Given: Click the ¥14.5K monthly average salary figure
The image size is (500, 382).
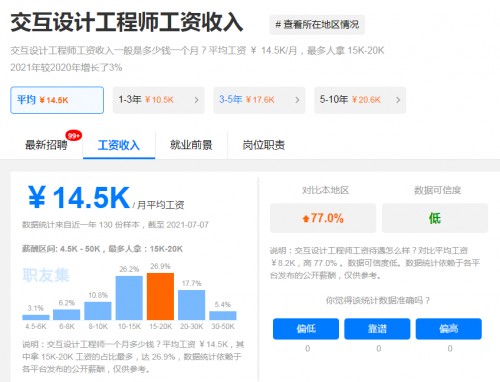Looking at the screenshot, I should (x=79, y=198).
